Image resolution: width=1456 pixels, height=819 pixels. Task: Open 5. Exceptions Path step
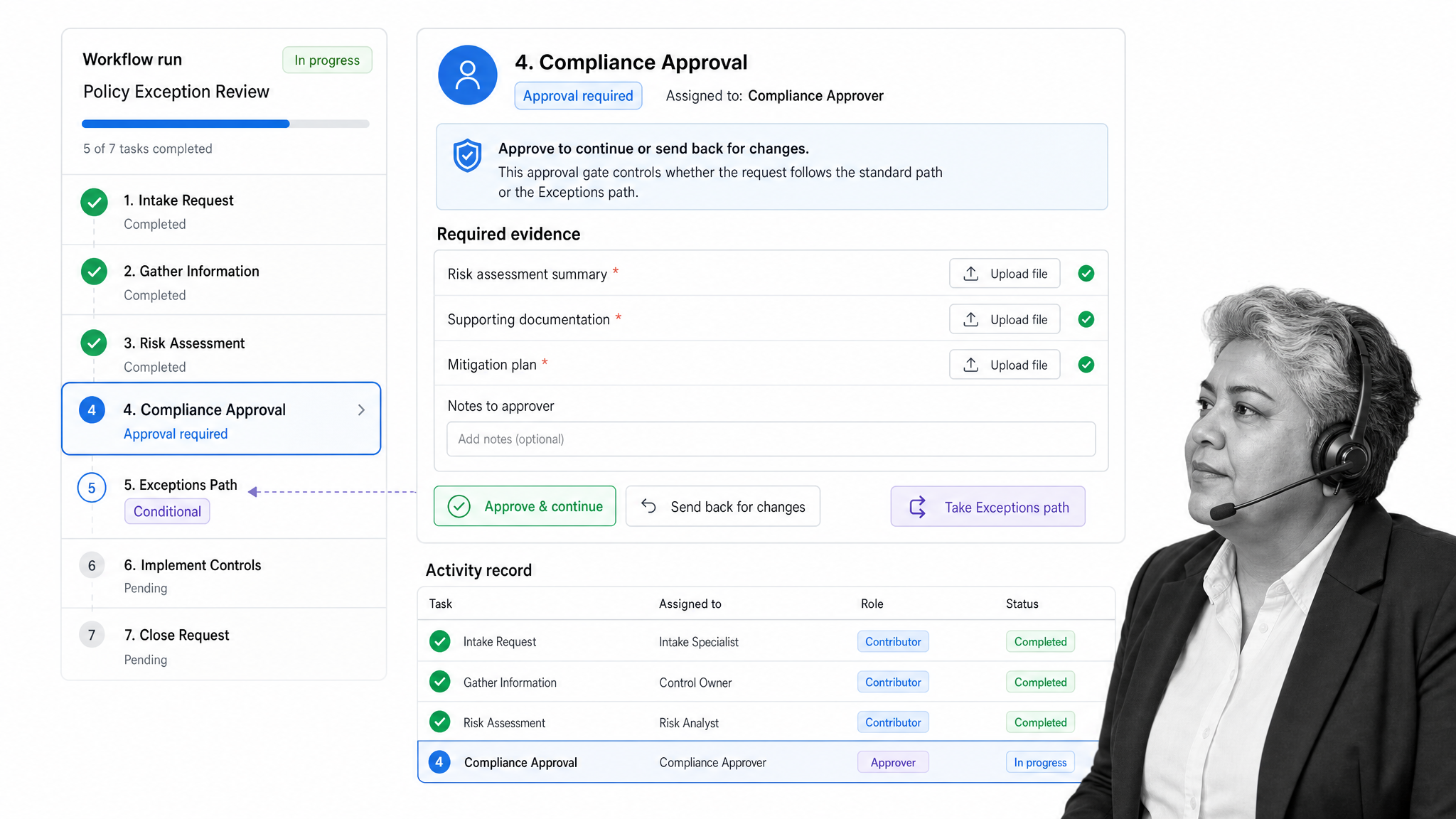click(224, 497)
